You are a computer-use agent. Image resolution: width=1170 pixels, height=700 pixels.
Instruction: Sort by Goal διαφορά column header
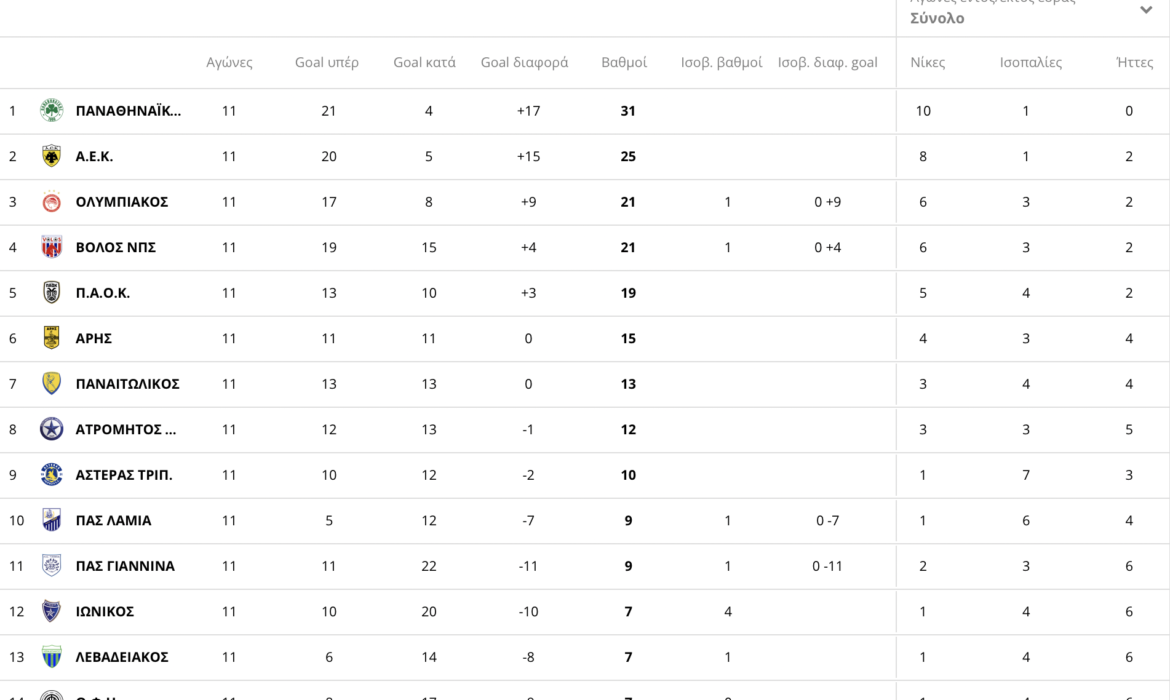pos(524,62)
